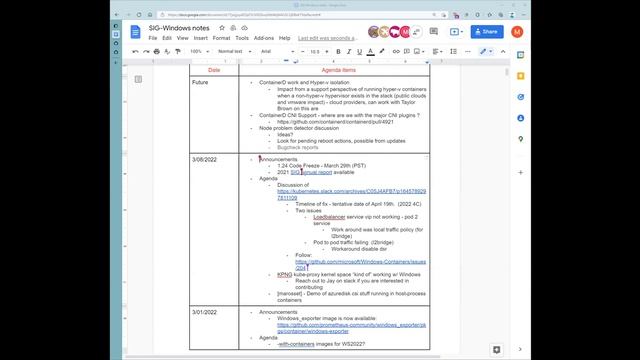Viewport: 640px width, 360px height.
Task: Open the Arial font dropdown
Action: (278, 51)
